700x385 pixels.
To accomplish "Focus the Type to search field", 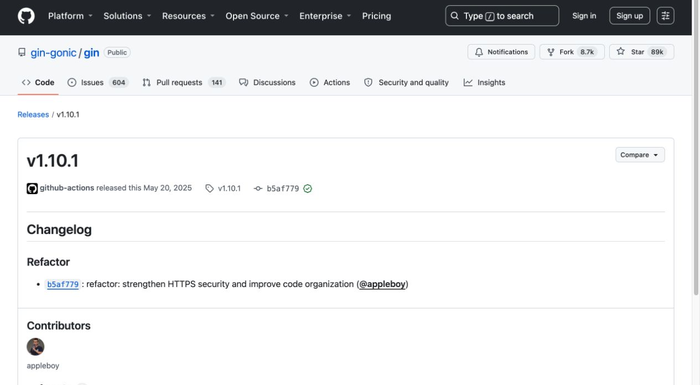I will coord(502,16).
